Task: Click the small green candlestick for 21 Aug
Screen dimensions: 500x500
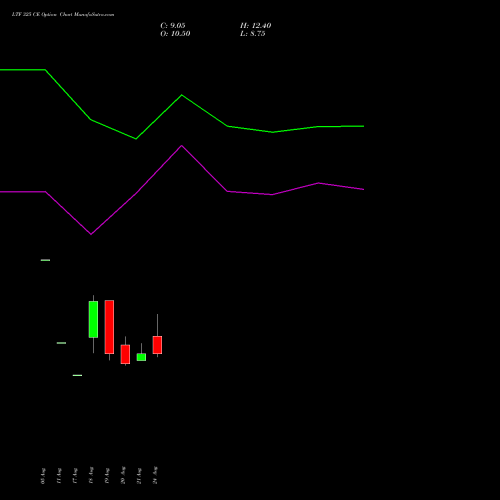Action: [141, 357]
